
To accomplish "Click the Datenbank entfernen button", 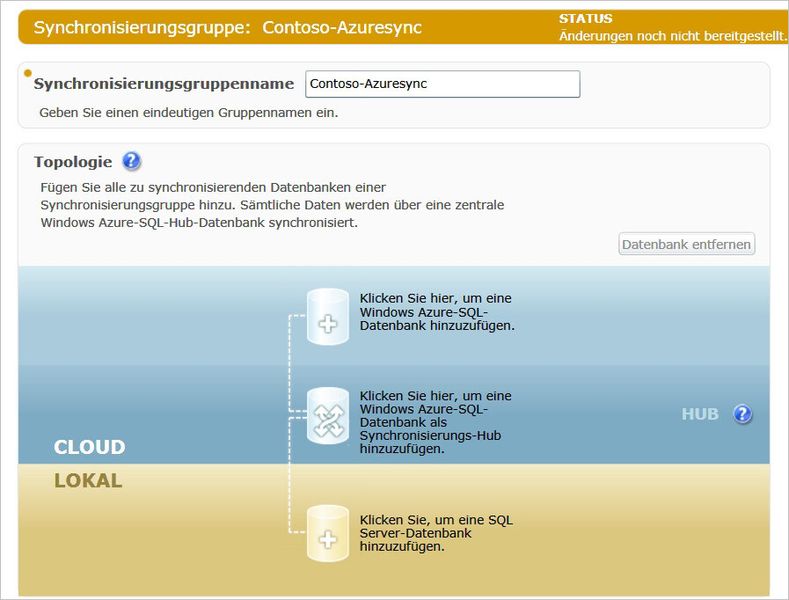I will coord(686,244).
